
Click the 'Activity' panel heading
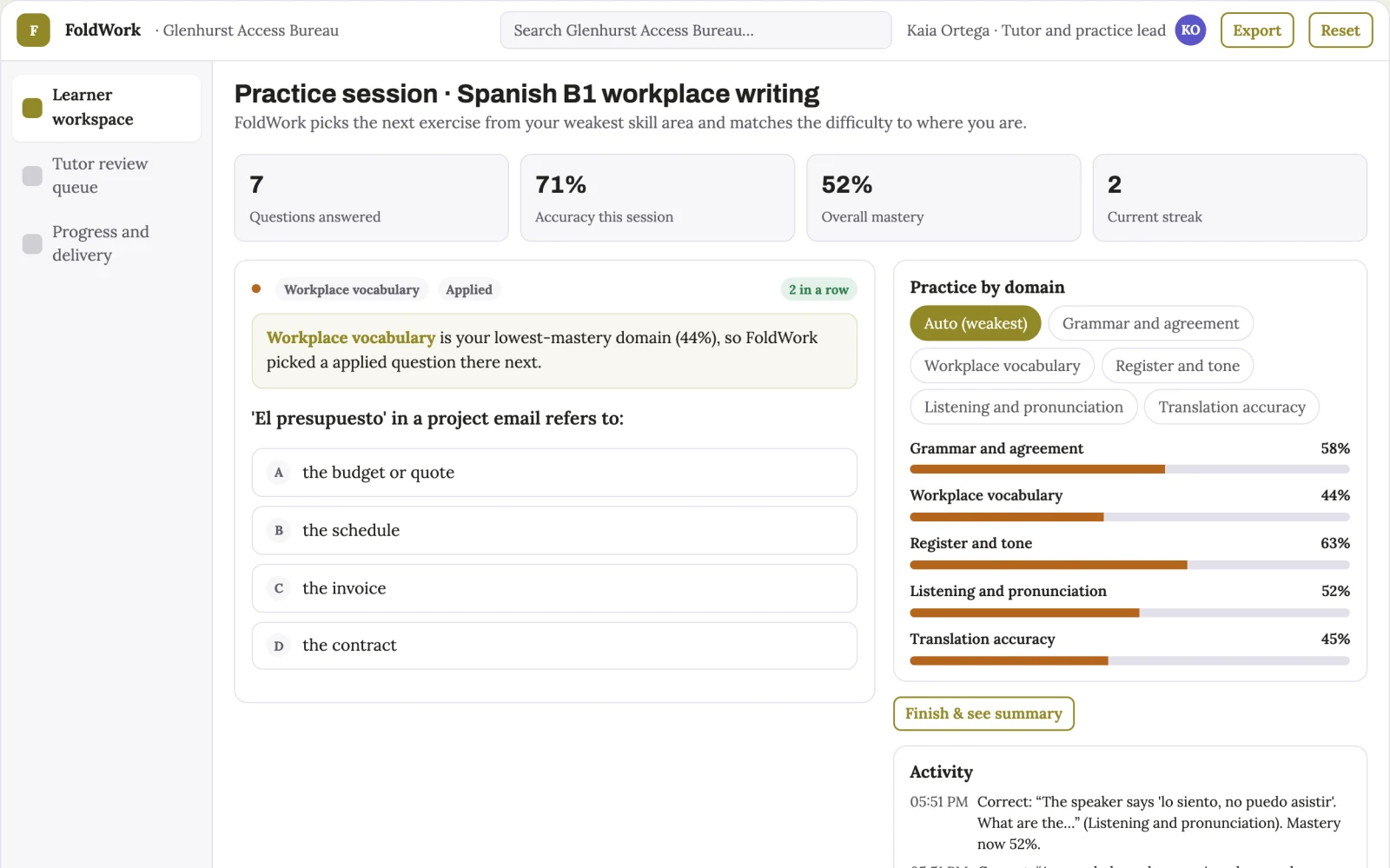(941, 772)
